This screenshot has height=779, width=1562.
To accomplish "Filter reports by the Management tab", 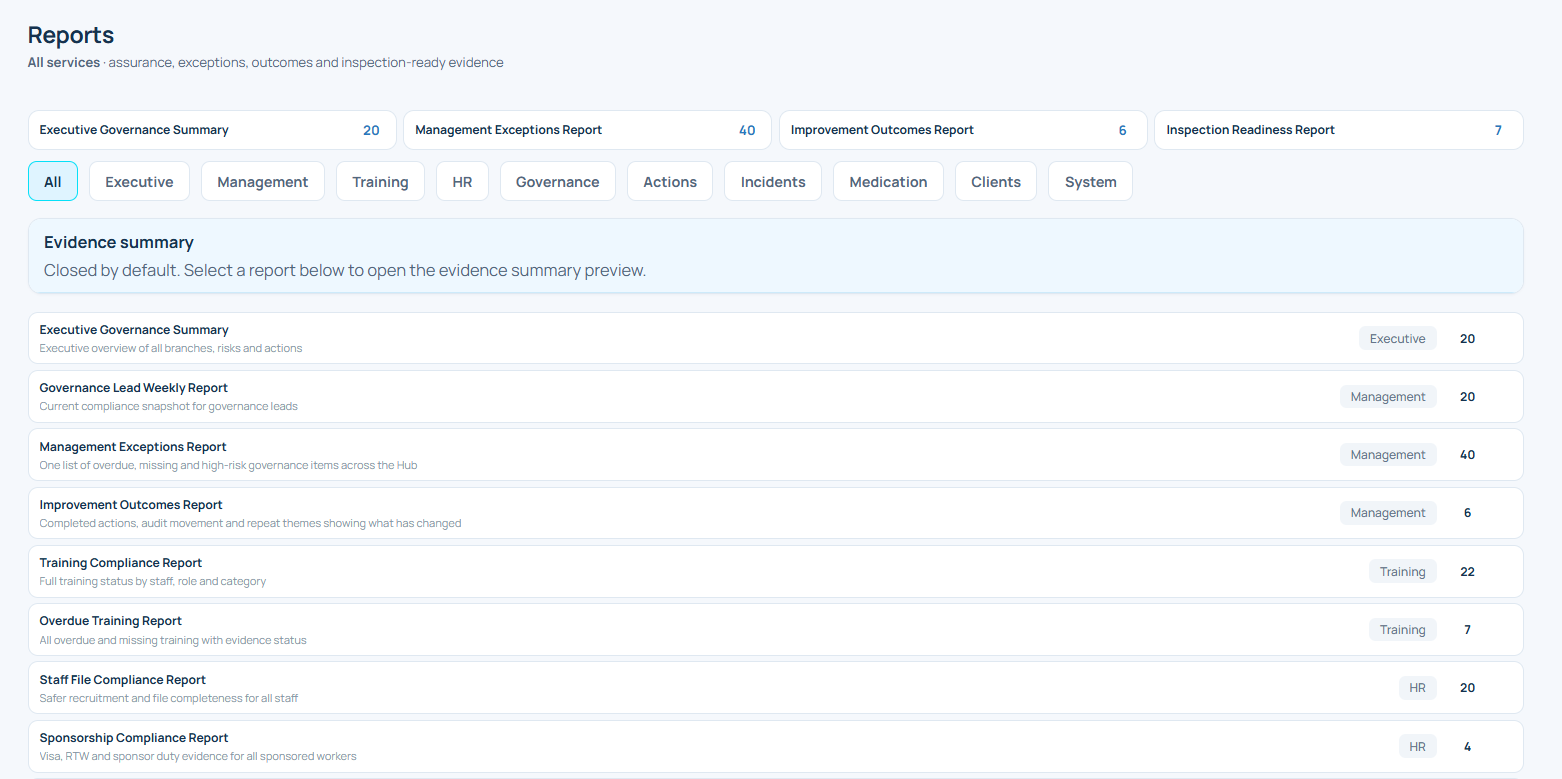I will [263, 181].
